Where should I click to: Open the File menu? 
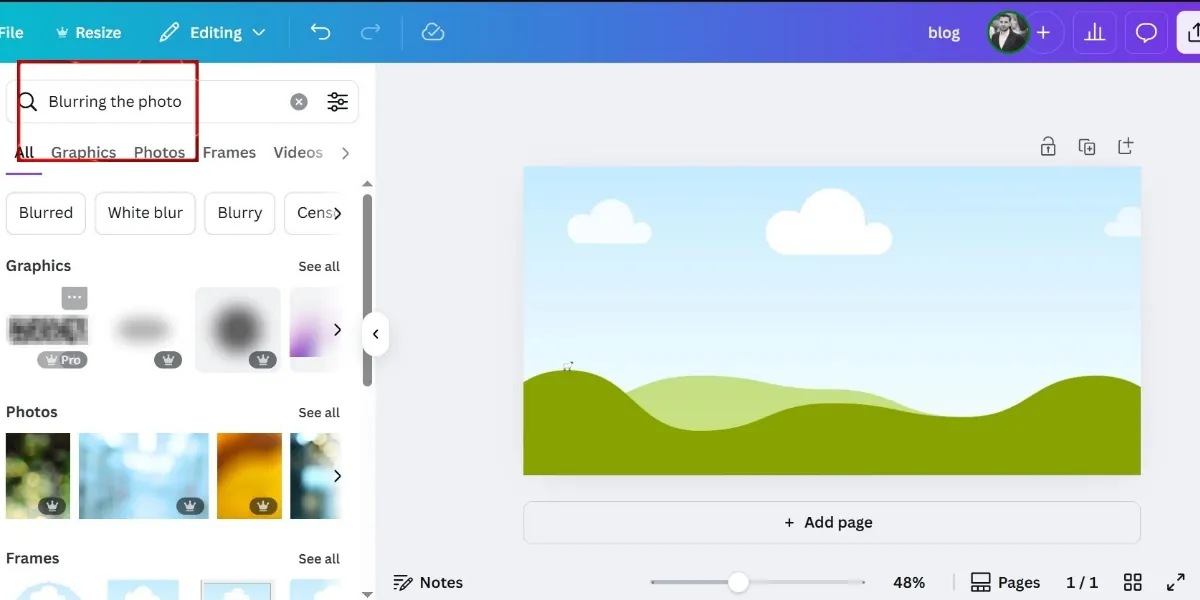pos(11,32)
